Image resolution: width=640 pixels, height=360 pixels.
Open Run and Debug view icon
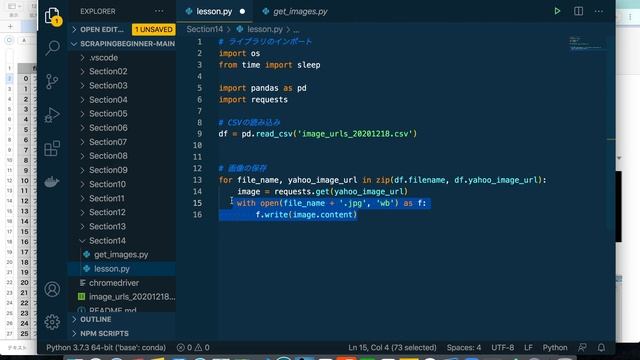pyautogui.click(x=52, y=115)
